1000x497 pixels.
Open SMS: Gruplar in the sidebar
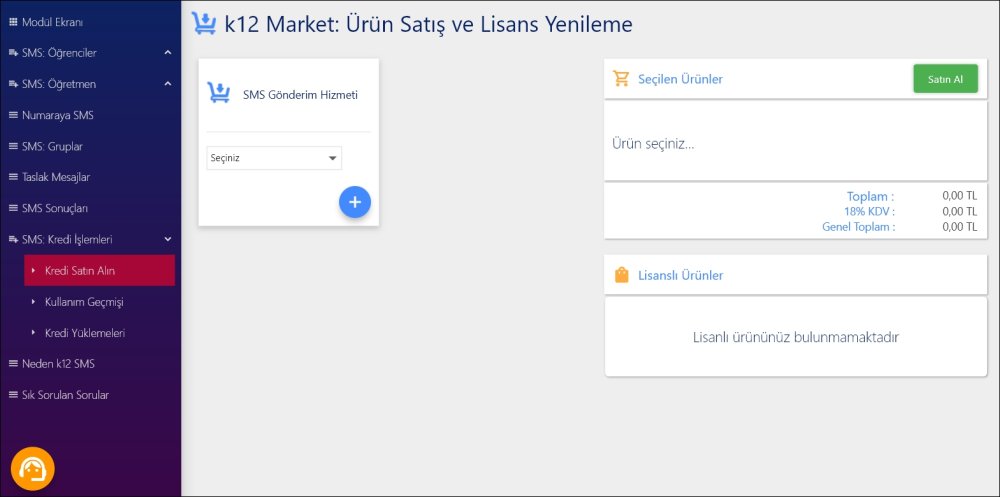pyautogui.click(x=52, y=146)
